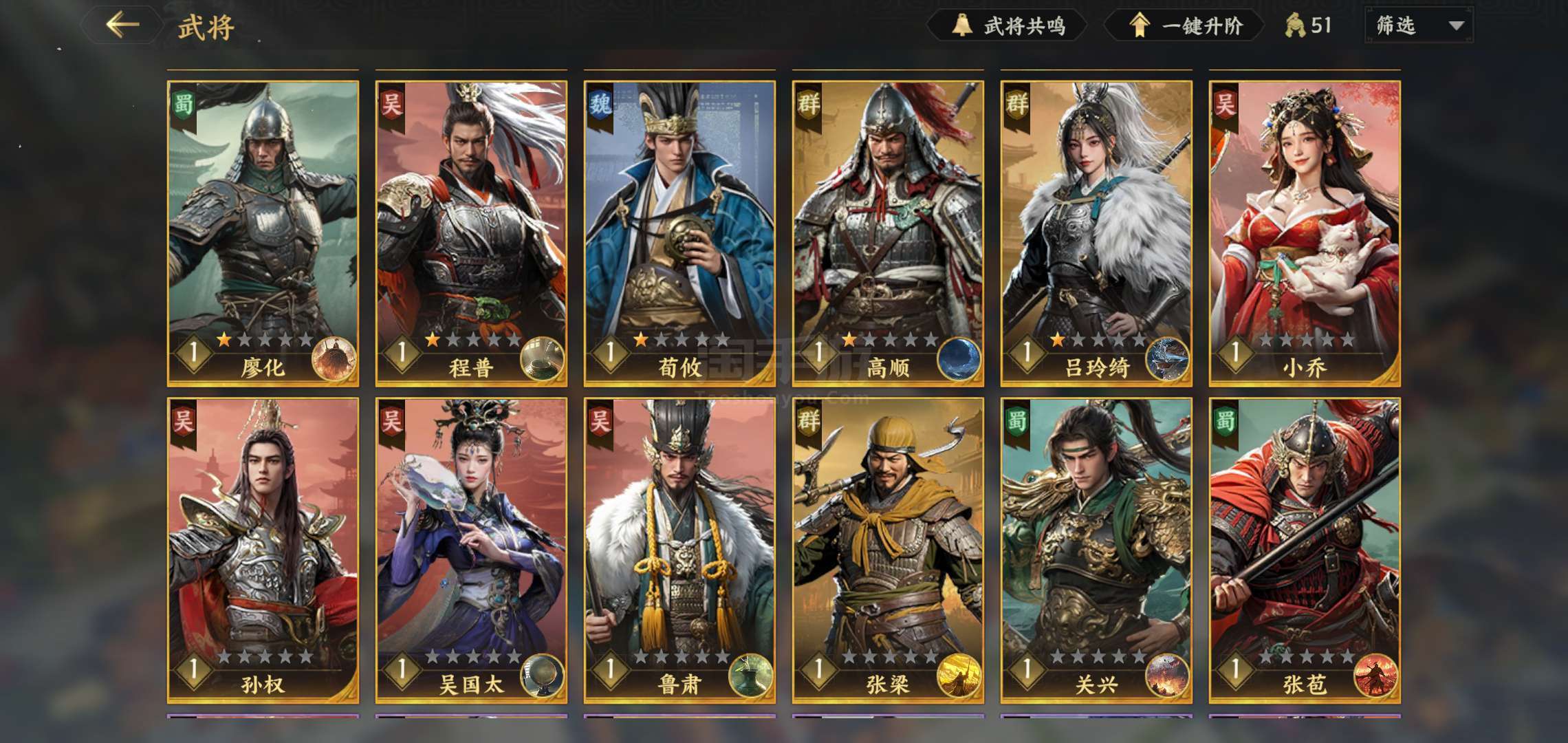
Task: Tap 关兴's round skill icon
Action: [1167, 676]
